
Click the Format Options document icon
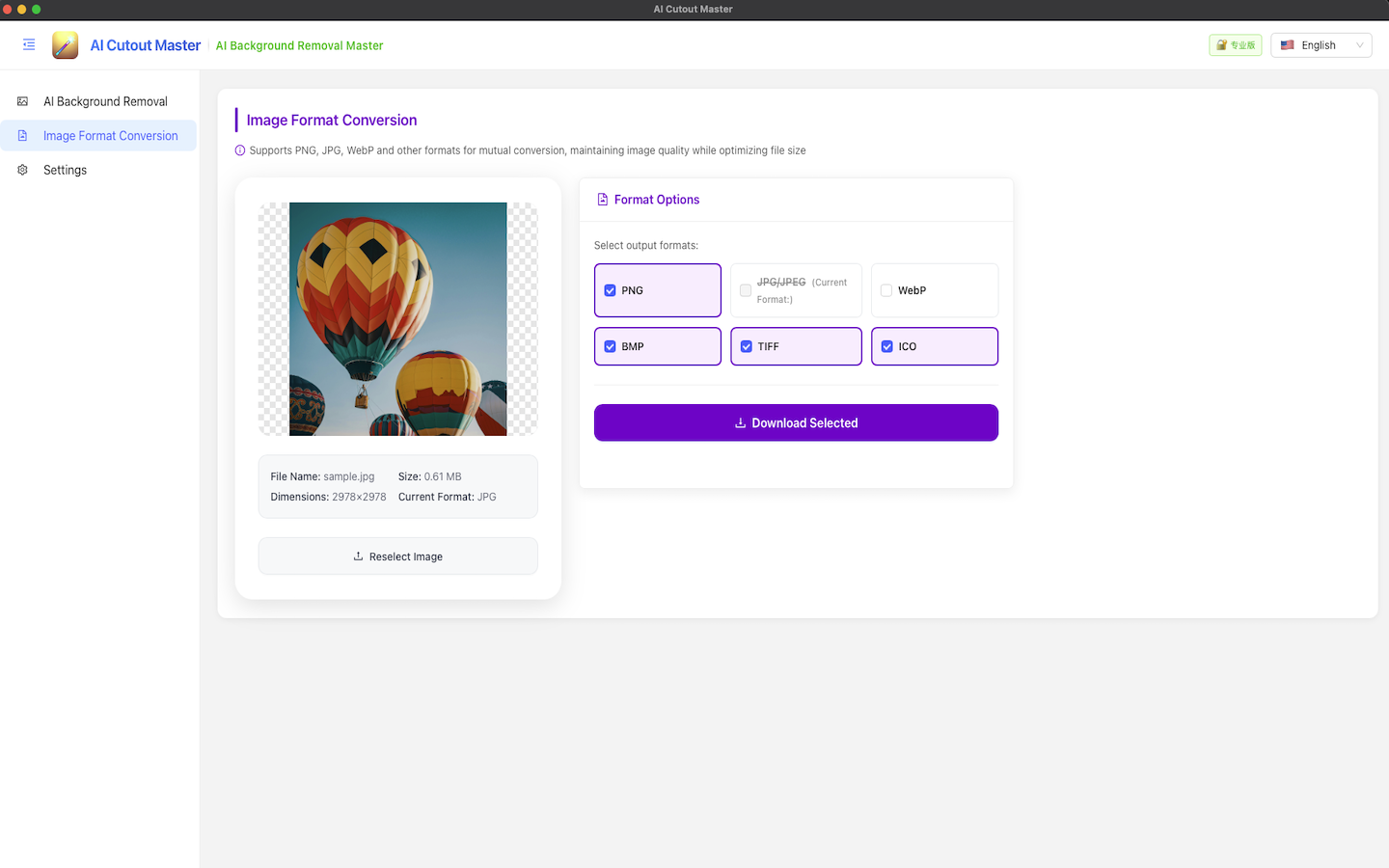tap(602, 199)
